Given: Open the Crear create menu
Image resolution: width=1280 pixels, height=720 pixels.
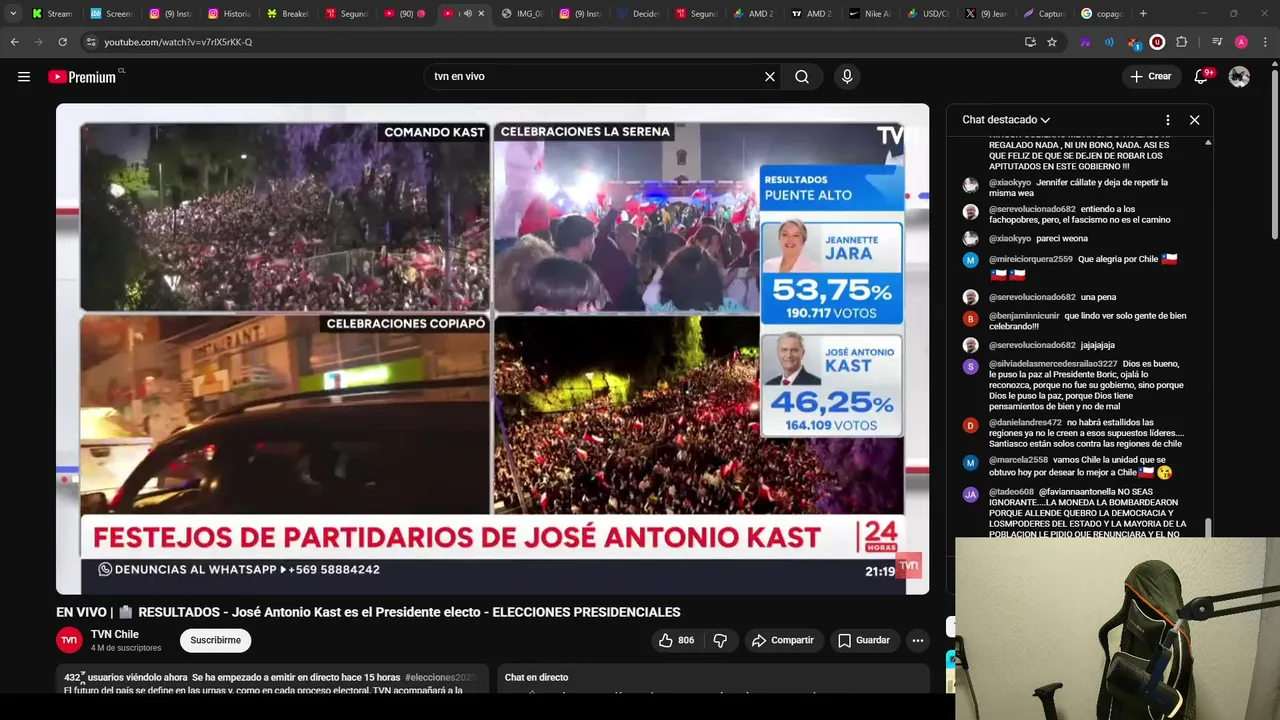Looking at the screenshot, I should point(1150,76).
